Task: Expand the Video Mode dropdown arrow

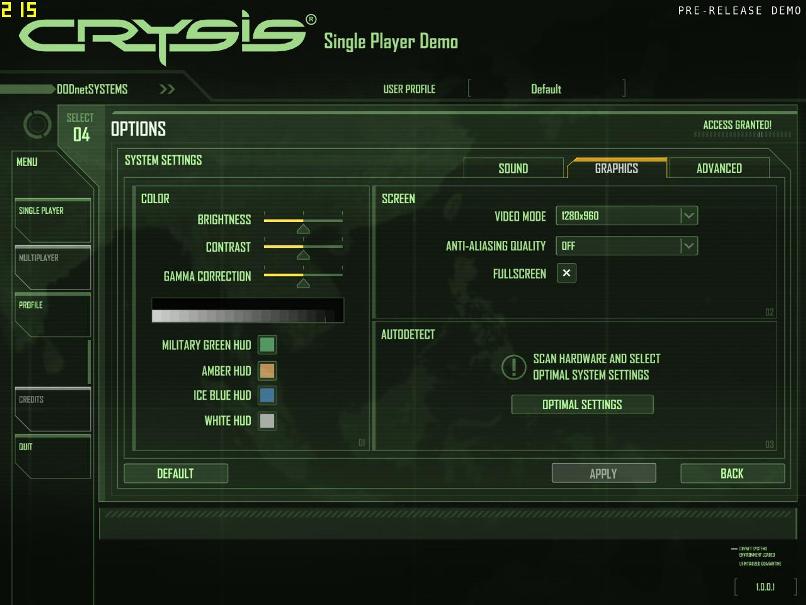Action: pos(689,215)
